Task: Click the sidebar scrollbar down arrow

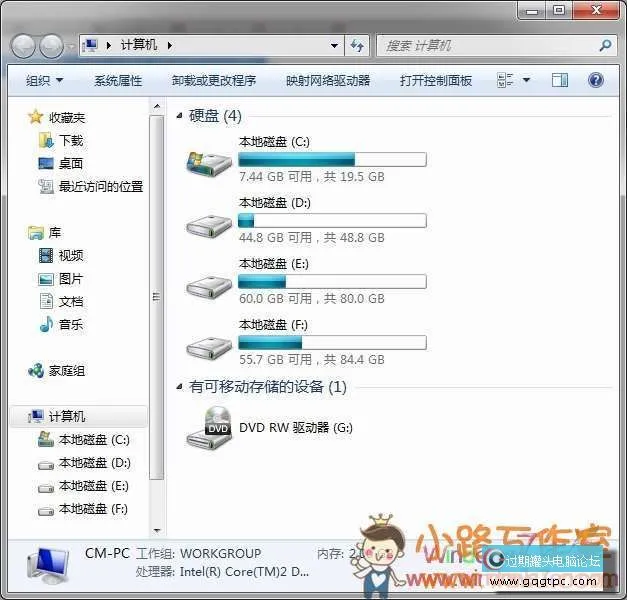Action: coord(157,530)
